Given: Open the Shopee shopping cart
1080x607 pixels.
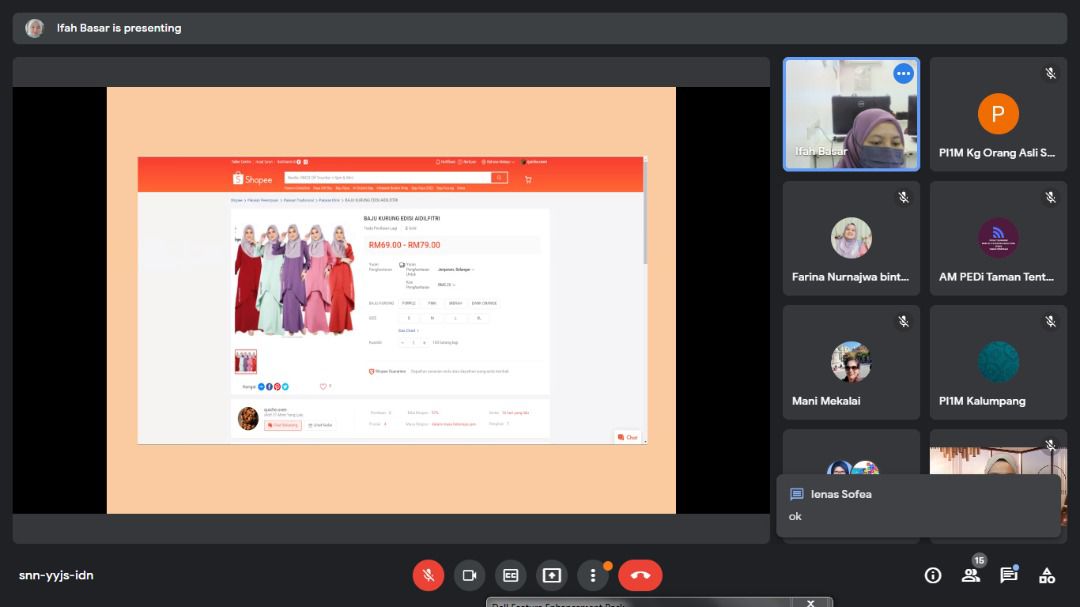Looking at the screenshot, I should click(528, 179).
